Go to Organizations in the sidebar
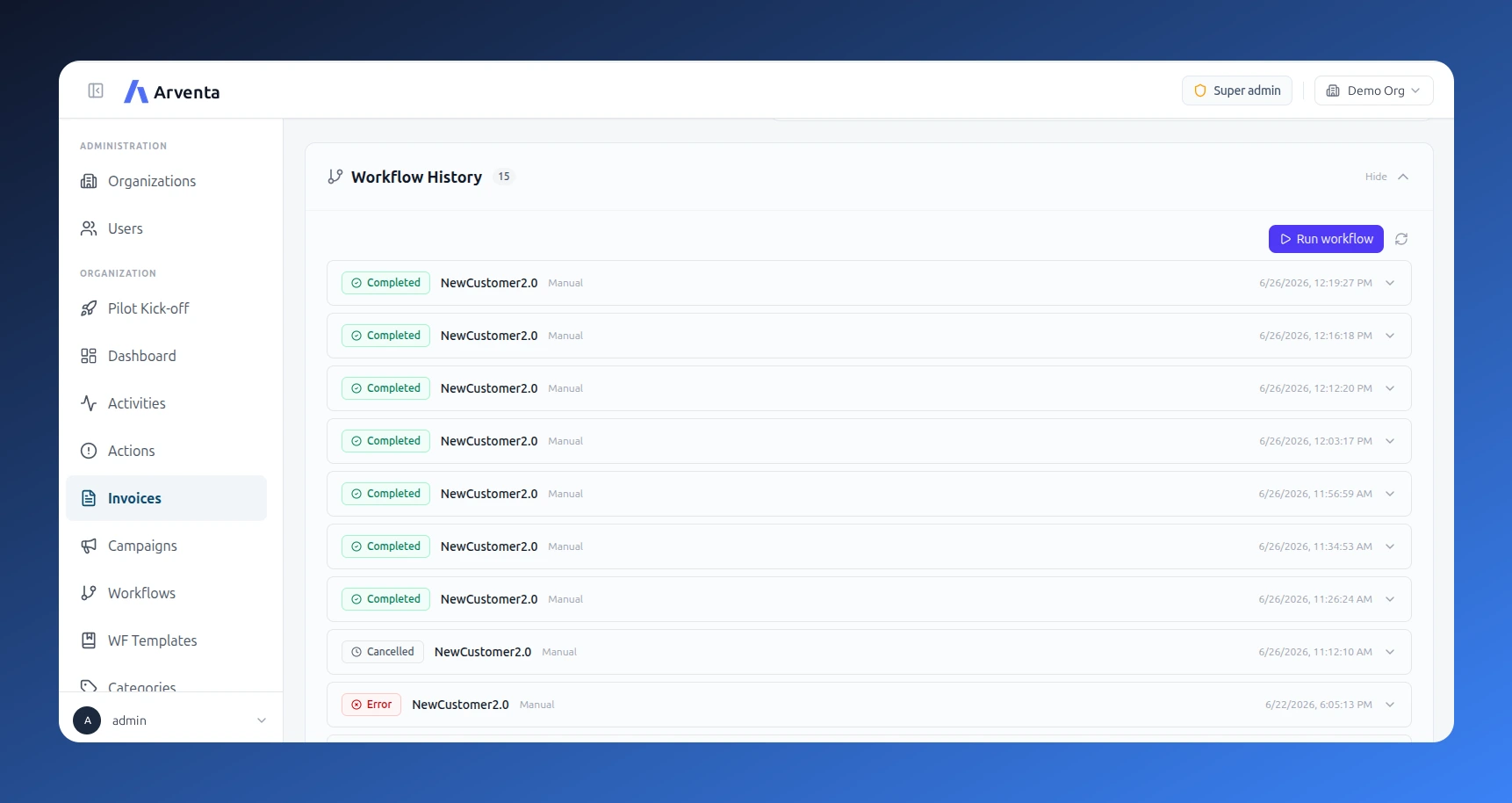 (166, 181)
